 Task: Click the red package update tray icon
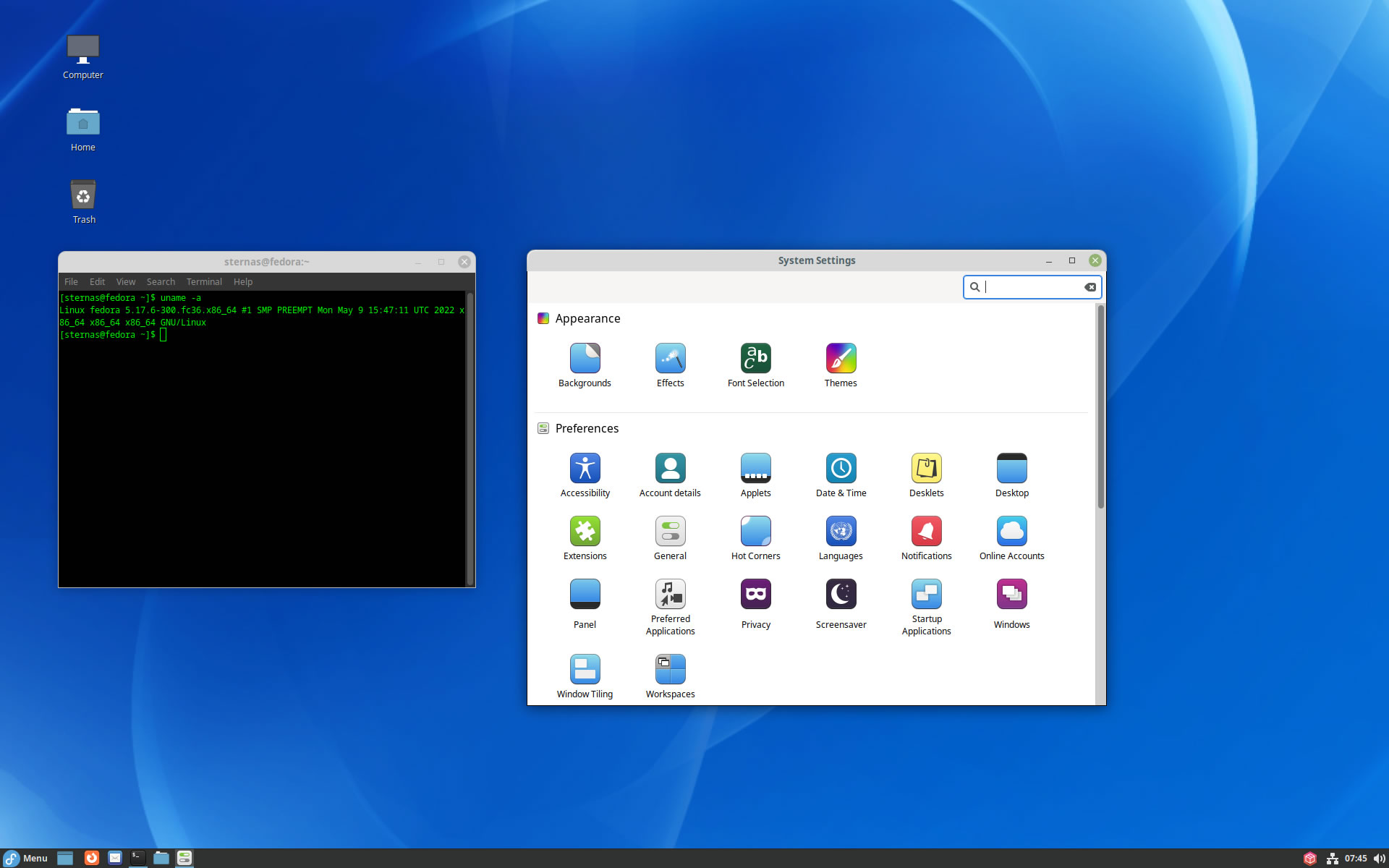pos(1309,859)
